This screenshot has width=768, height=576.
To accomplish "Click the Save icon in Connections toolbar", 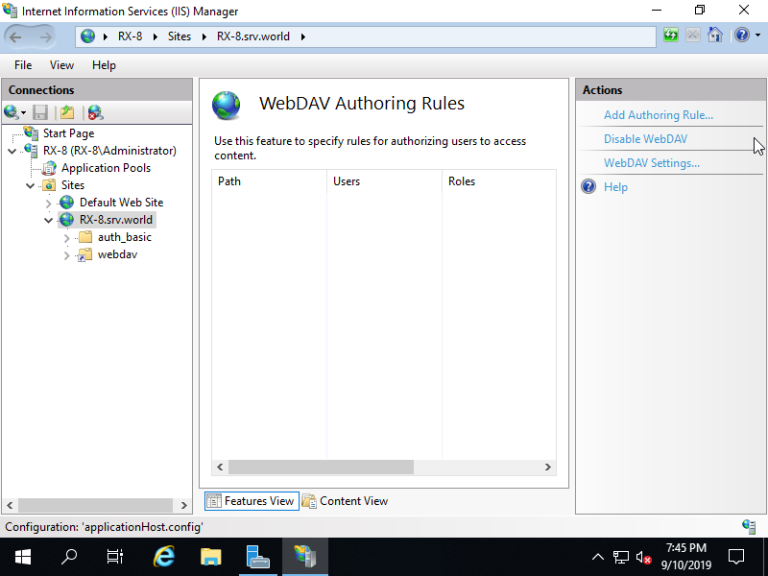I will 40,113.
